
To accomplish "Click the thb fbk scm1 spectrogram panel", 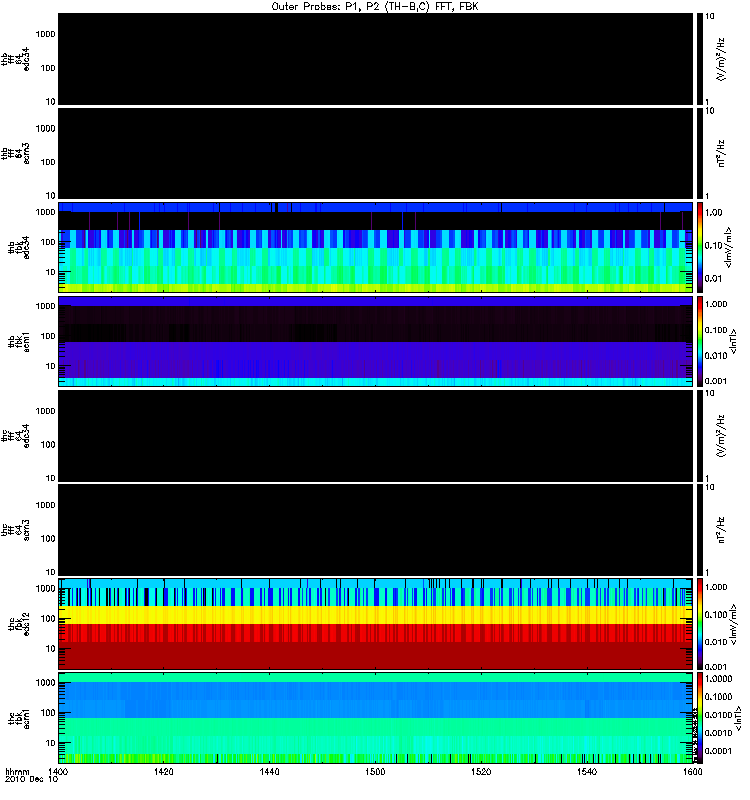I will tap(375, 341).
